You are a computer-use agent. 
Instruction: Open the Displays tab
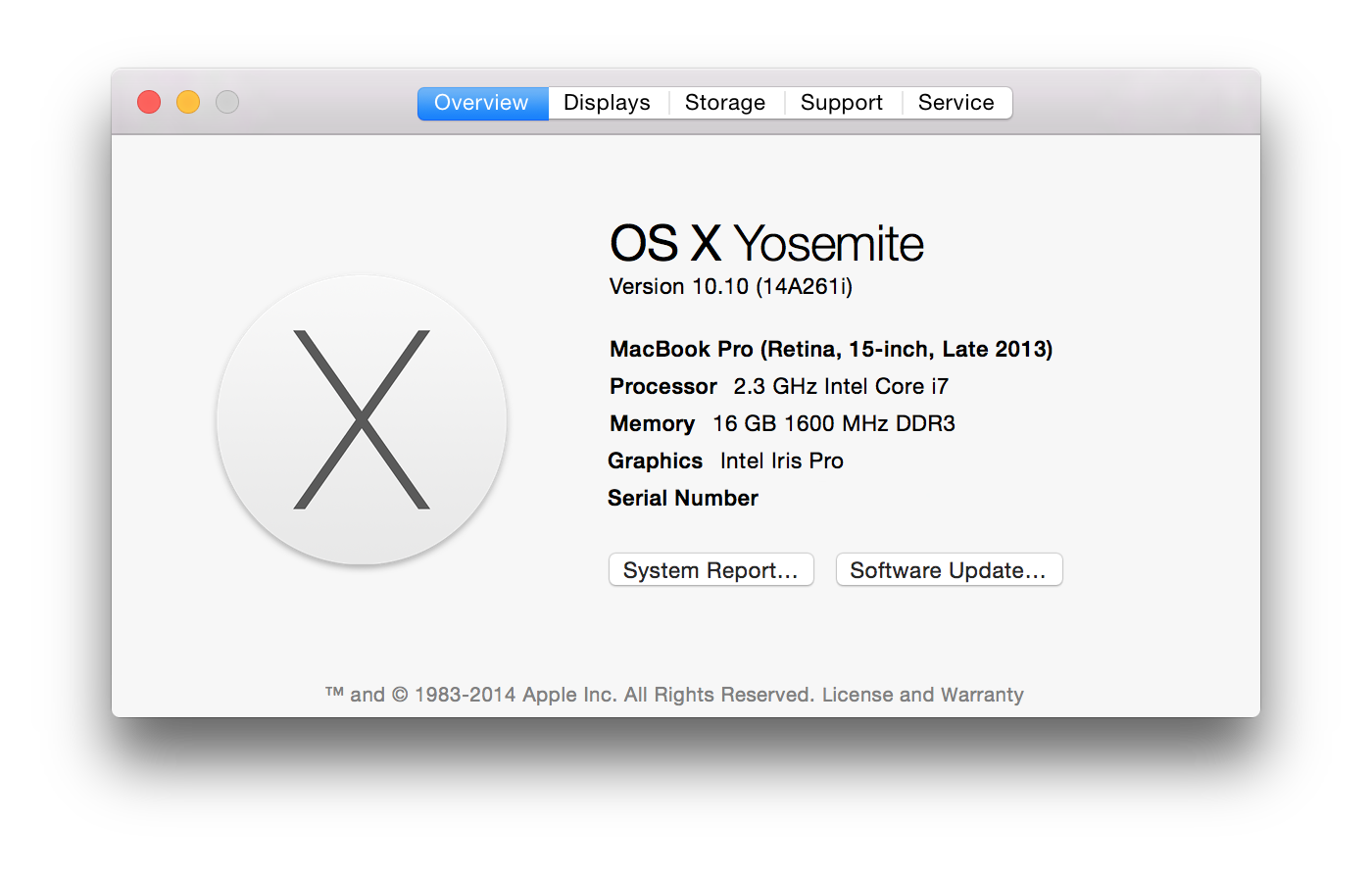click(x=608, y=103)
